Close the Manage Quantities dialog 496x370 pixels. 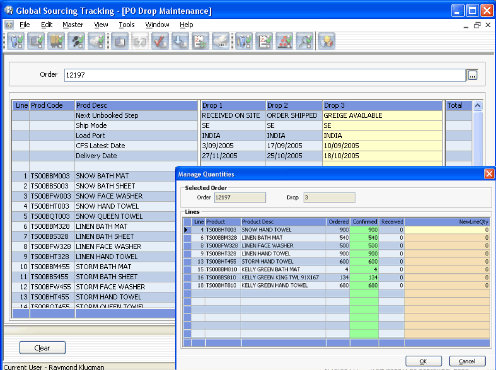point(489,174)
